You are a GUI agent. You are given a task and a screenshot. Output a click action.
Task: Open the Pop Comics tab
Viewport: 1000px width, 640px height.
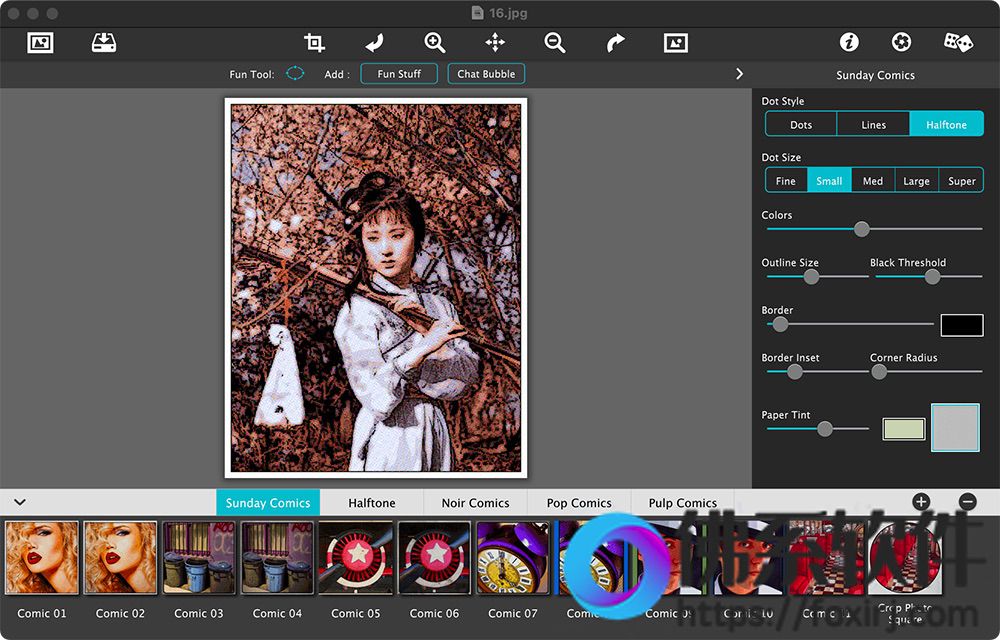(x=579, y=502)
